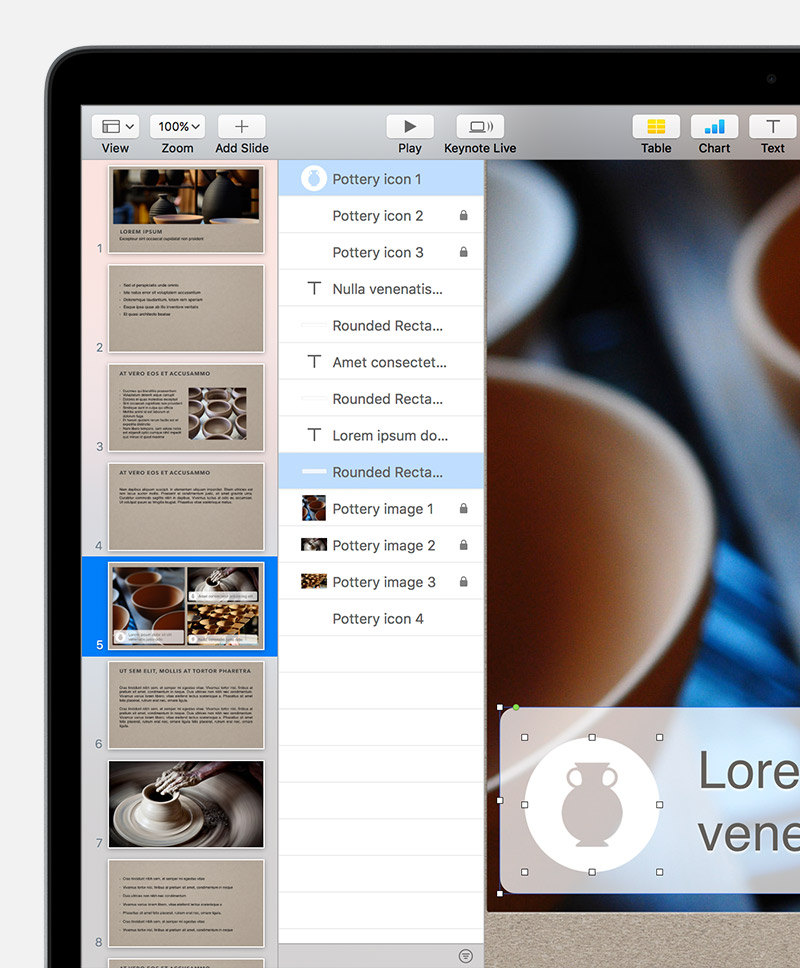
Task: Click the Add Slide plus button
Action: click(241, 127)
